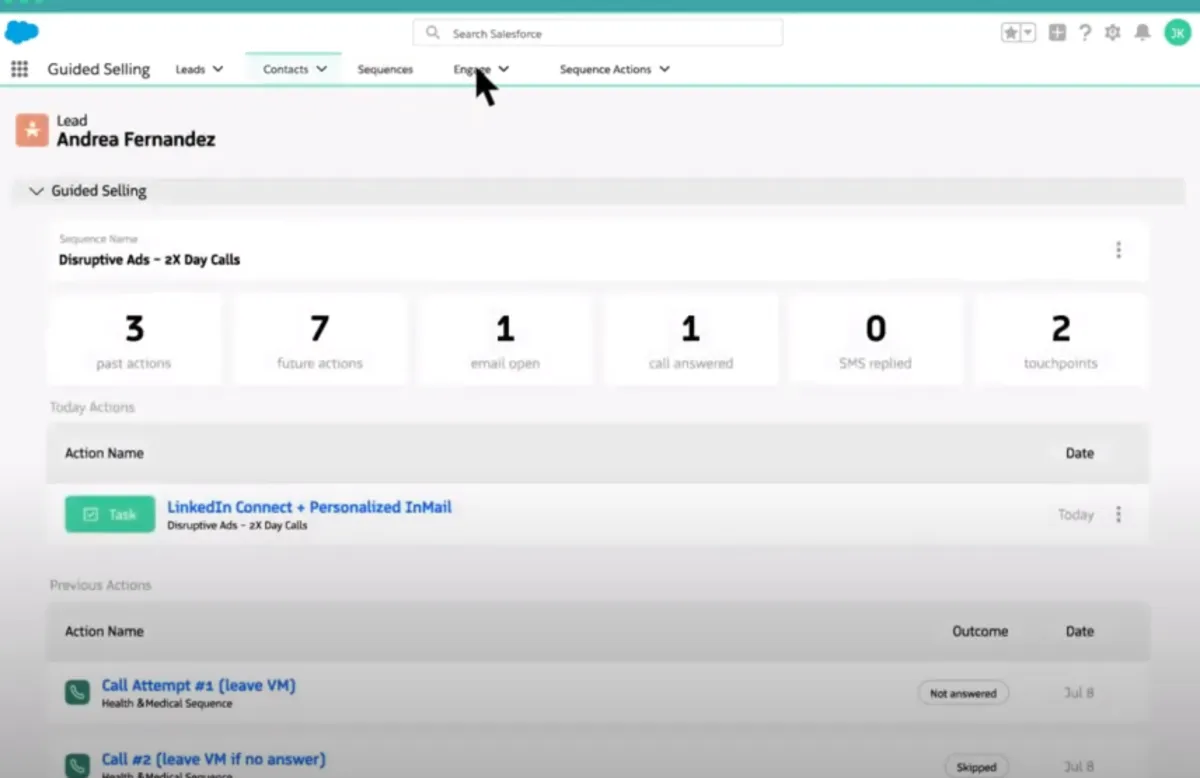Open the notifications bell icon
Image resolution: width=1200 pixels, height=778 pixels.
(x=1142, y=33)
